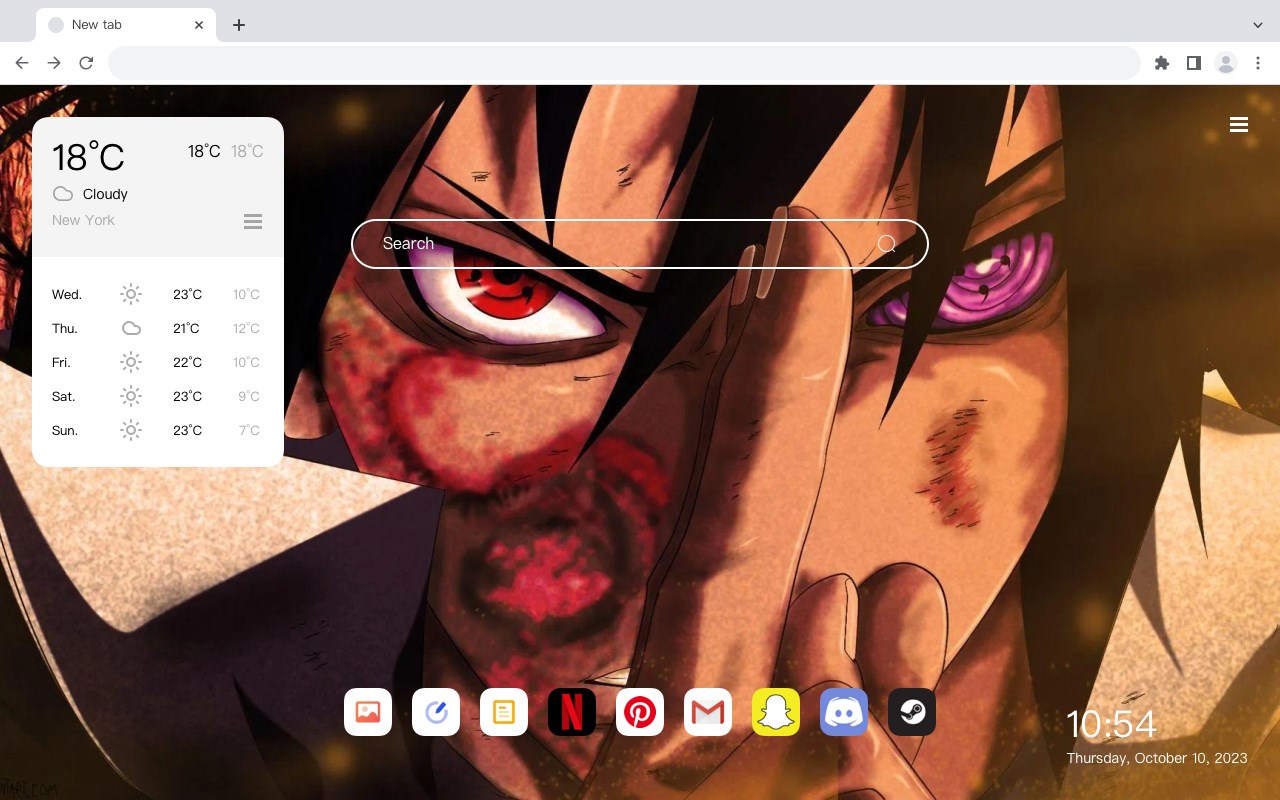Screen dimensions: 1280x800
Task: Open the Chrome profile avatar
Action: [1226, 63]
